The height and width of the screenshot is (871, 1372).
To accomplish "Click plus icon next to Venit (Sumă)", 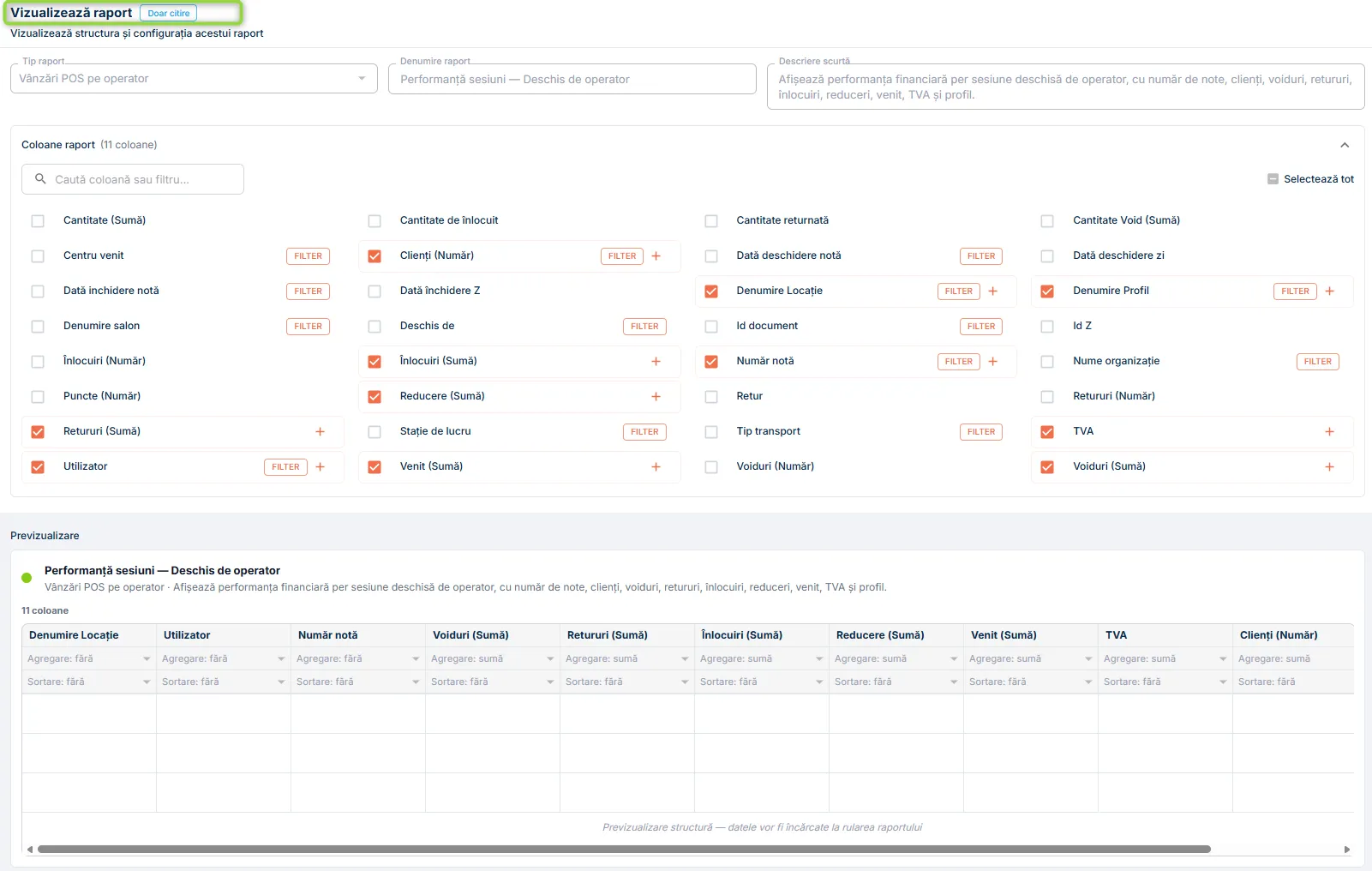I will click(656, 466).
